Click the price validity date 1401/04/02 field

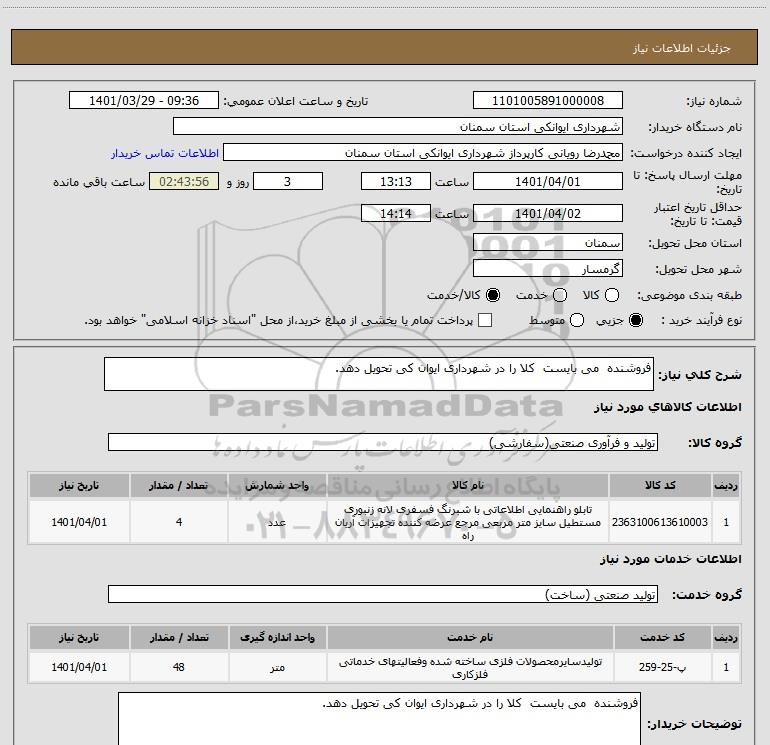pyautogui.click(x=548, y=214)
